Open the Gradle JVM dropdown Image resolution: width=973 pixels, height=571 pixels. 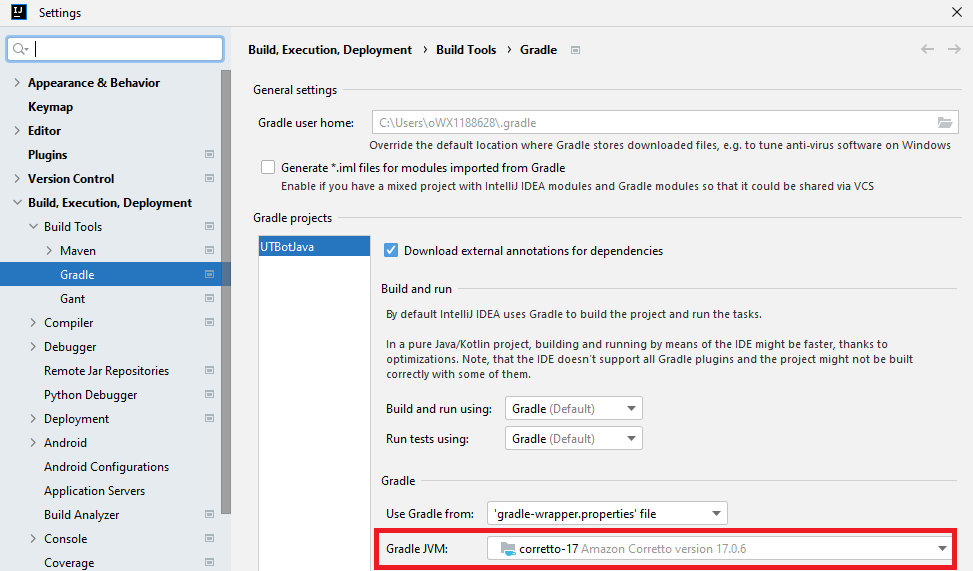pos(720,548)
